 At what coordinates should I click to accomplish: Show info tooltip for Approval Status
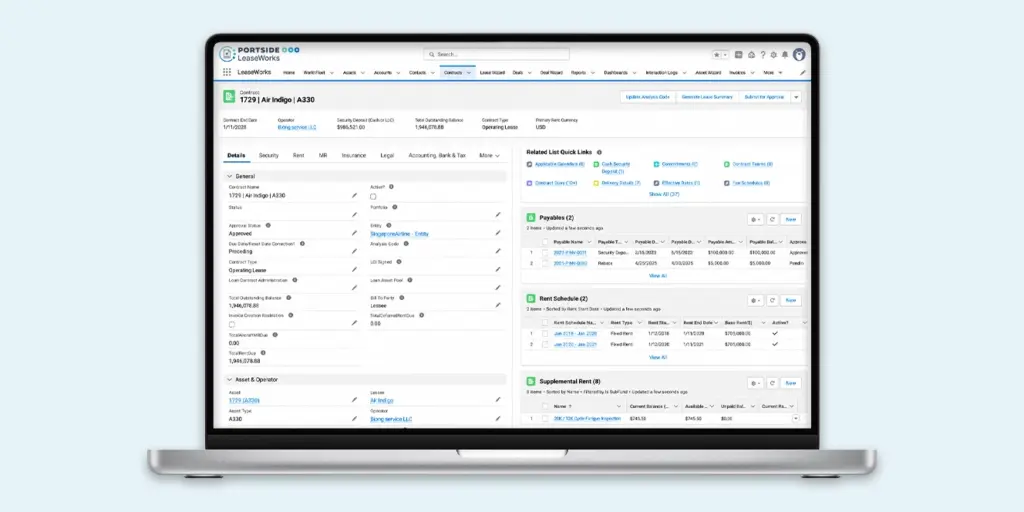268,225
